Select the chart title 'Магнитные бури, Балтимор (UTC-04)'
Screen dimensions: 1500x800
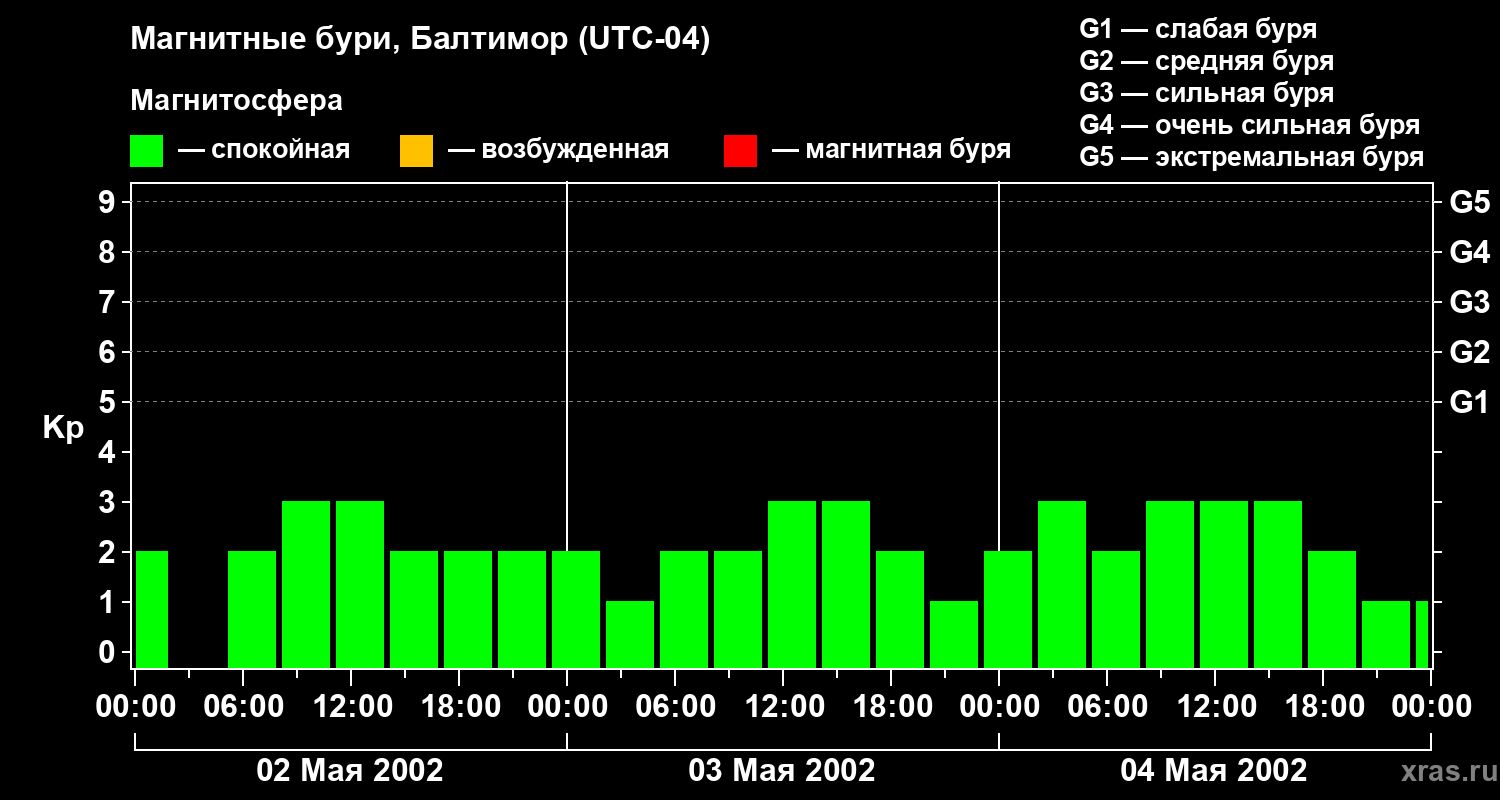[x=420, y=40]
